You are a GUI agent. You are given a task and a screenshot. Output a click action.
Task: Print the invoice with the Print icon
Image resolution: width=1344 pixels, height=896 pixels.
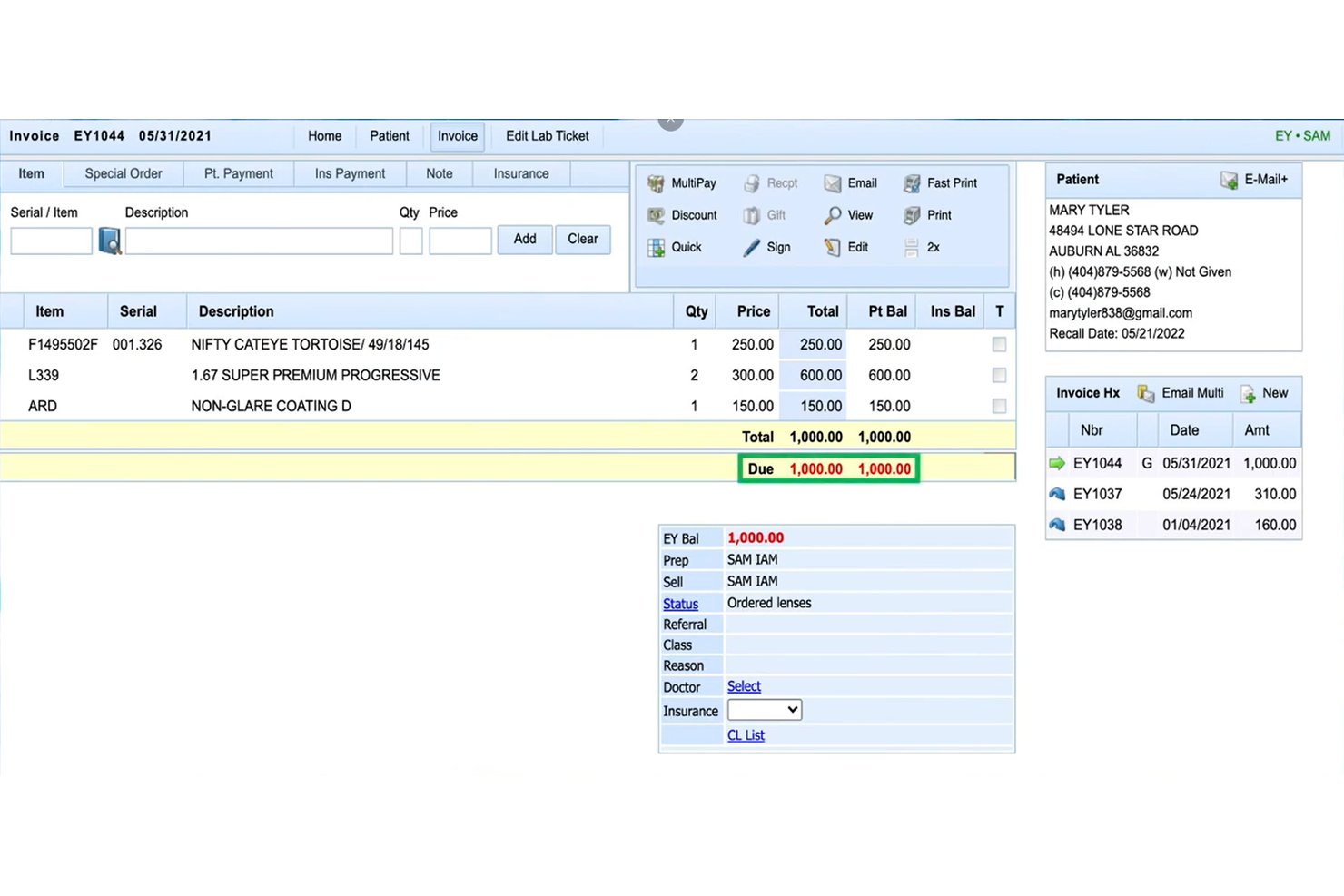point(912,215)
